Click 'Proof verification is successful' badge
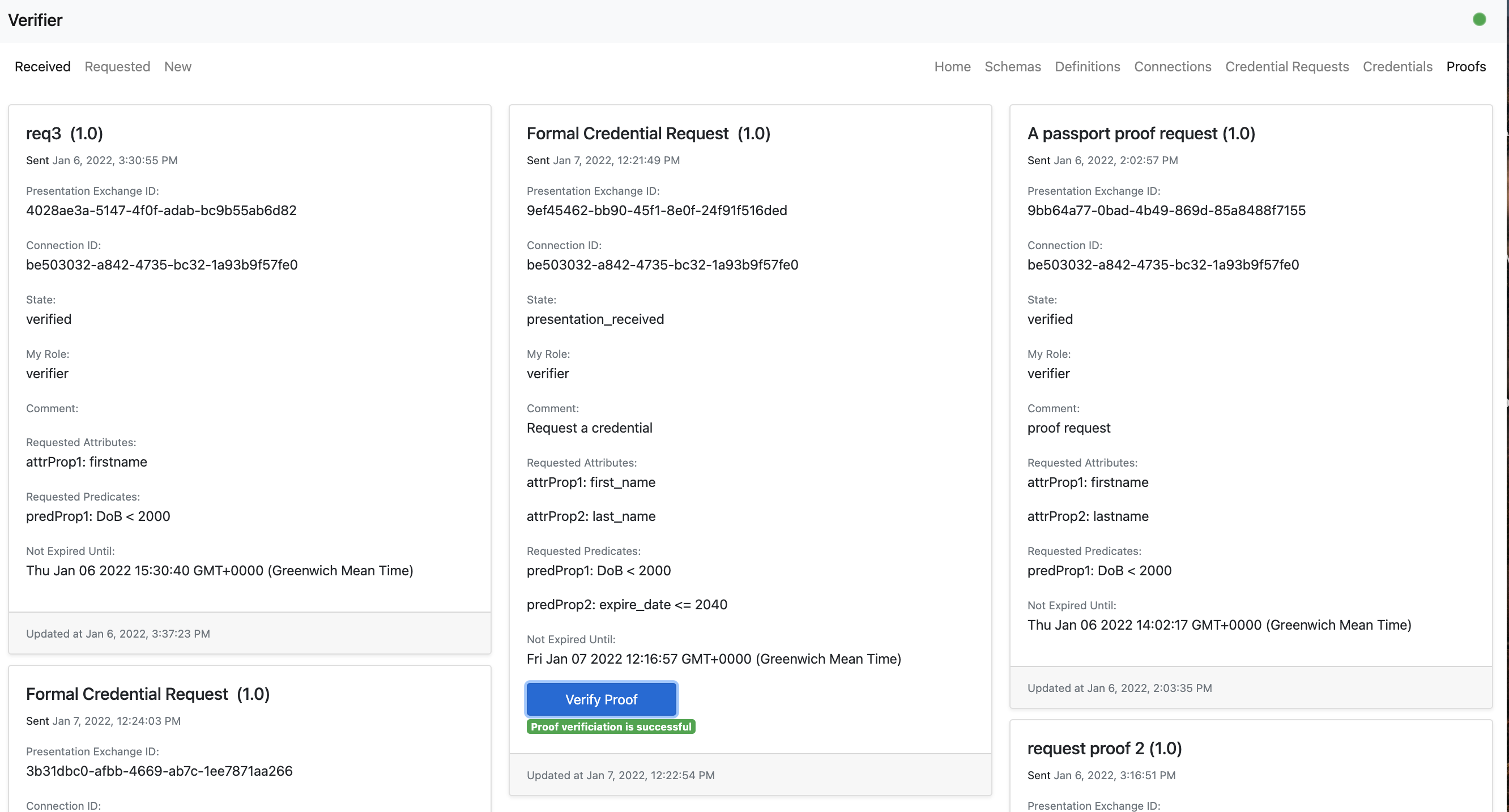 click(611, 726)
